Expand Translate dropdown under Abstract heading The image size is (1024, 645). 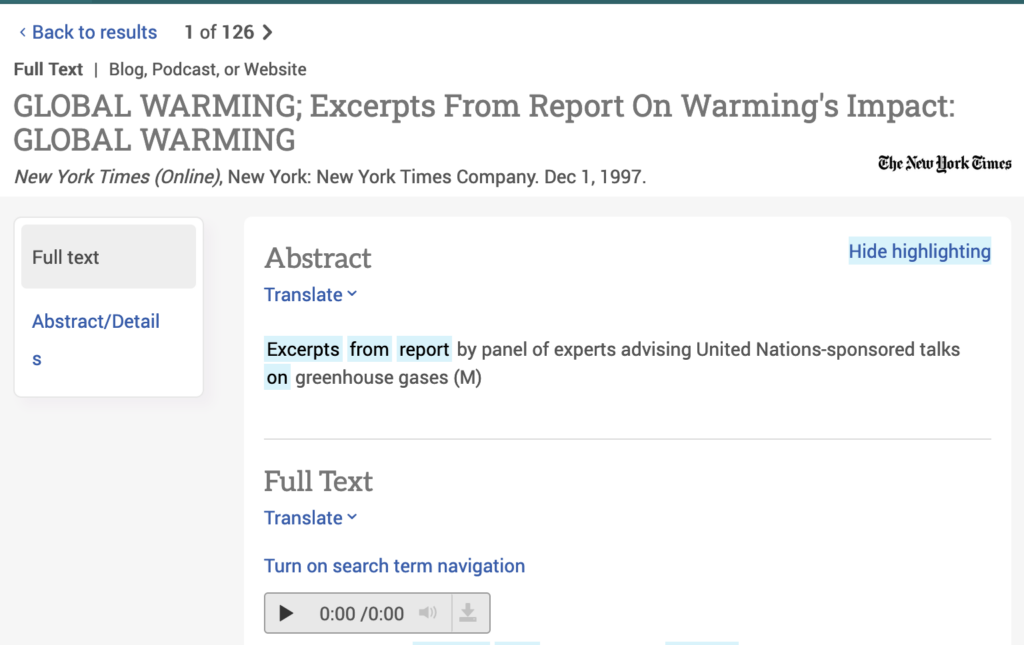tap(310, 295)
